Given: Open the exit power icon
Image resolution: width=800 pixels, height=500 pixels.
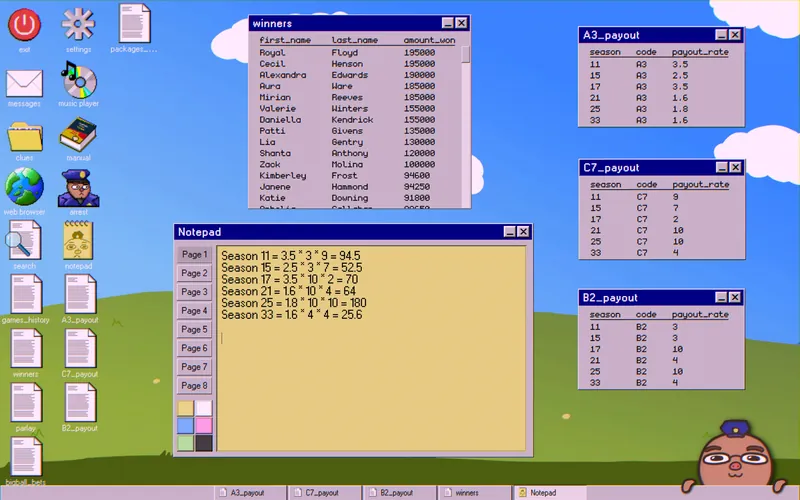Looking at the screenshot, I should (x=24, y=24).
